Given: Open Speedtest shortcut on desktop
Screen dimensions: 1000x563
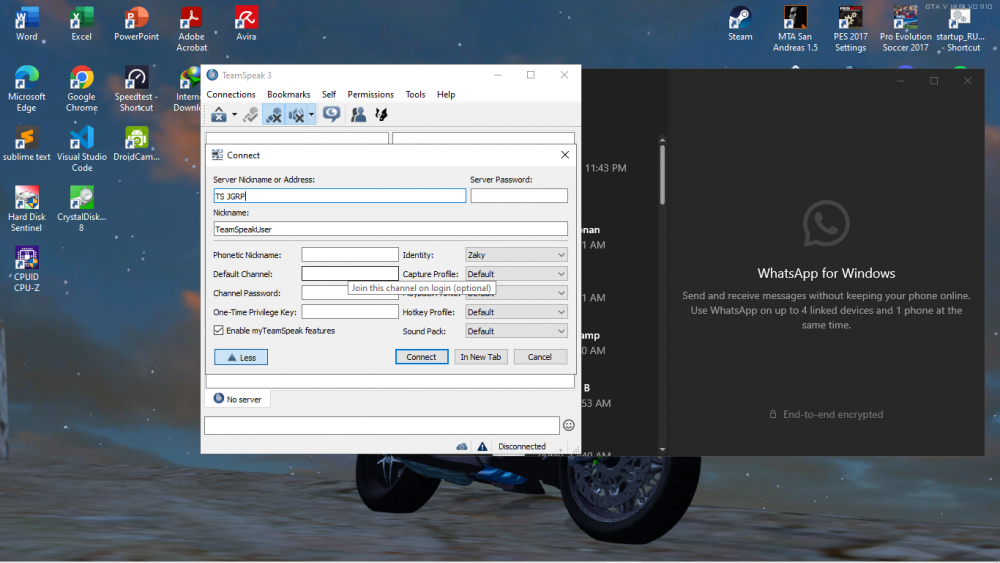Looking at the screenshot, I should point(136,89).
